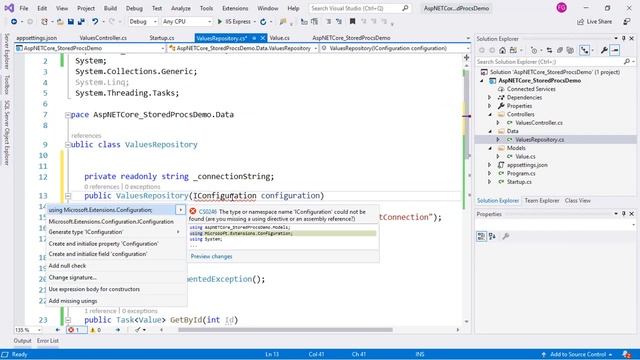Click Switch Views icon in Solution Explorer

pyautogui.click(x=513, y=50)
